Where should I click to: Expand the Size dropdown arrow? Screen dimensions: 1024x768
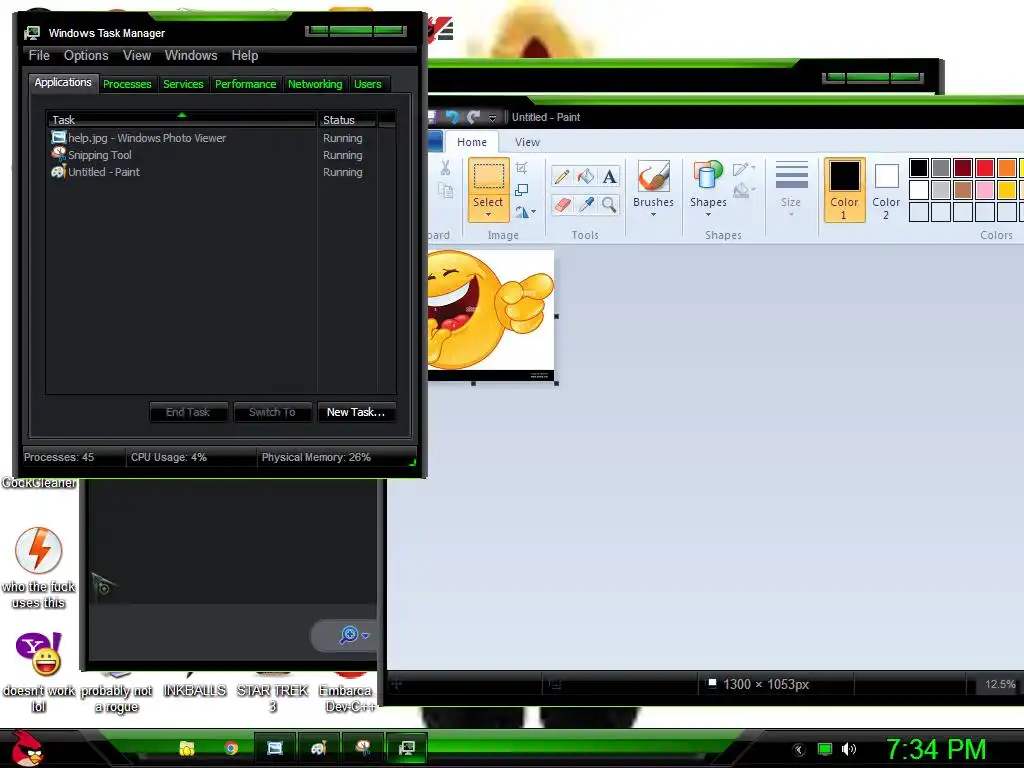792,215
